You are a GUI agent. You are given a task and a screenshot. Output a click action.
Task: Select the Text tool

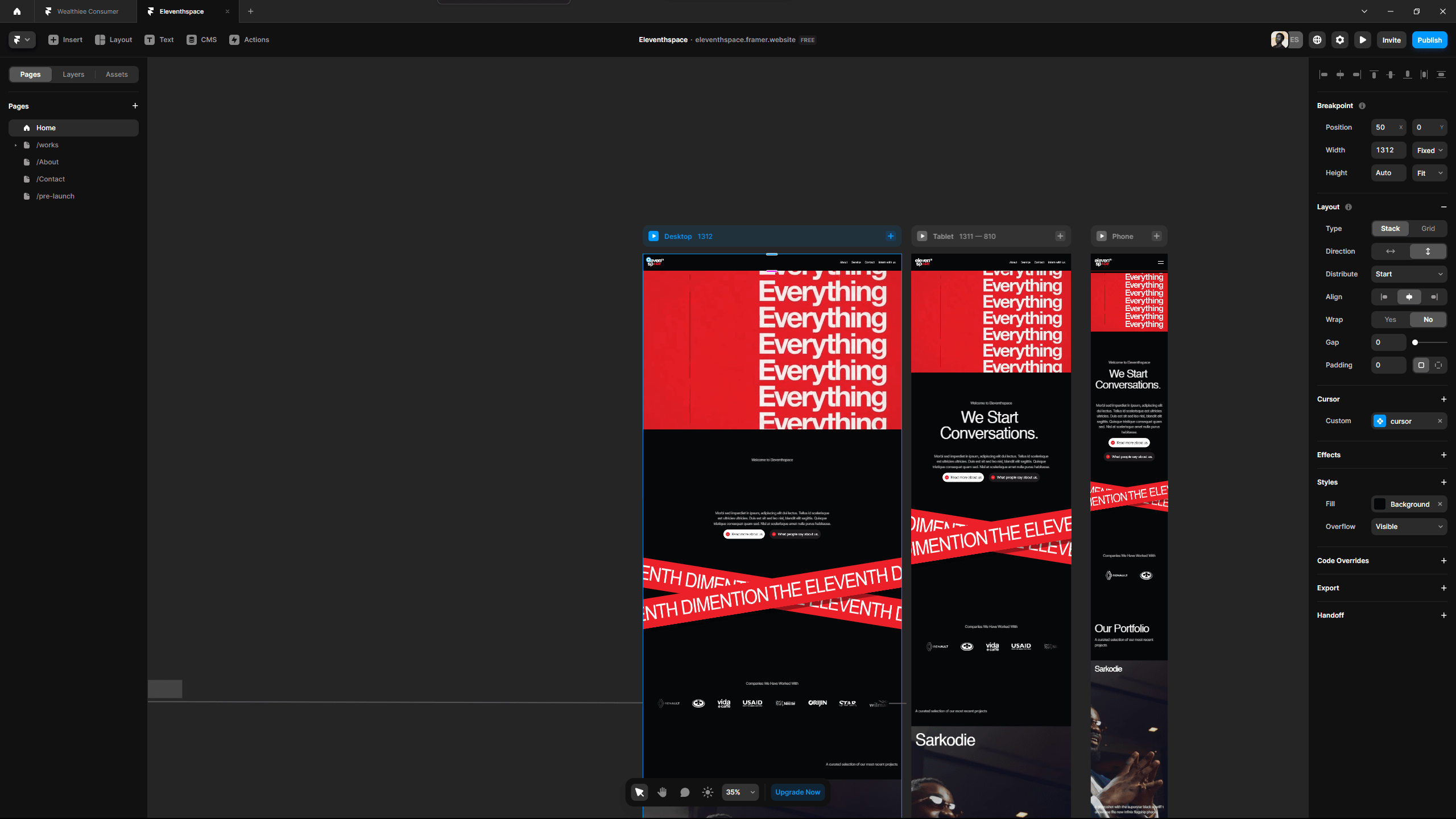159,40
